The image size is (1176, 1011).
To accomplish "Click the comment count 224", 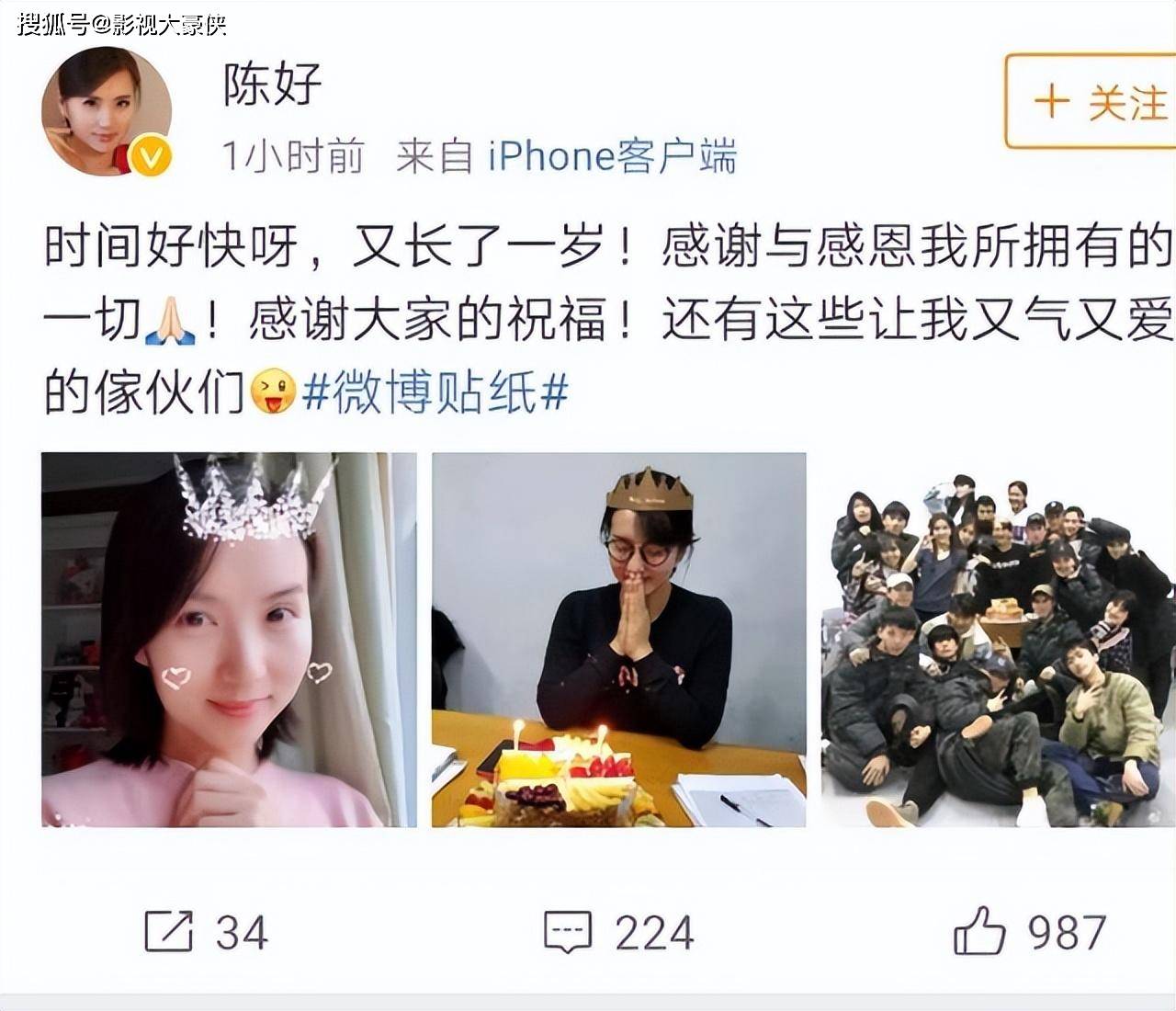I will tap(654, 933).
